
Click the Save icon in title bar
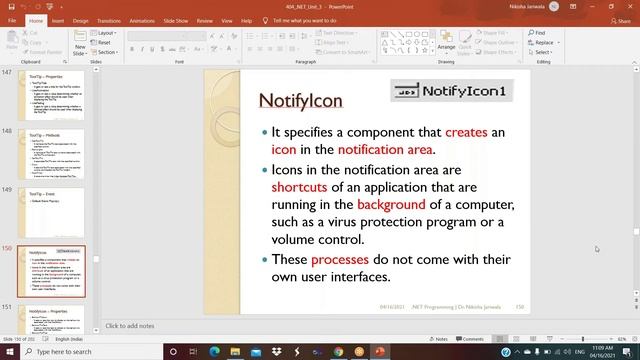coord(11,7)
